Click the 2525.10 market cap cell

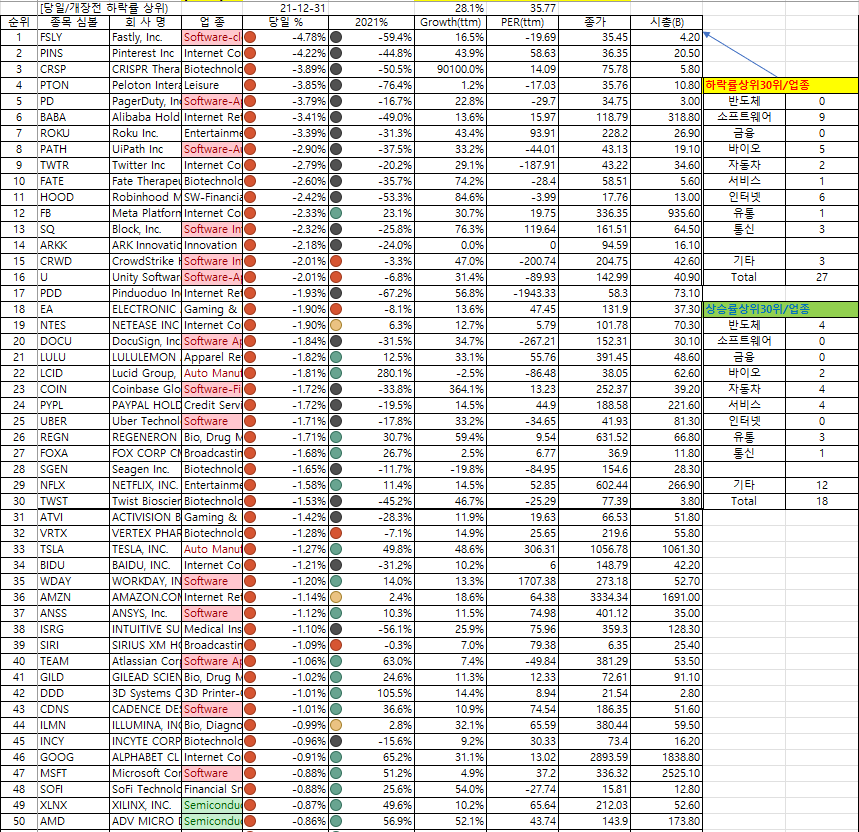pyautogui.click(x=667, y=773)
